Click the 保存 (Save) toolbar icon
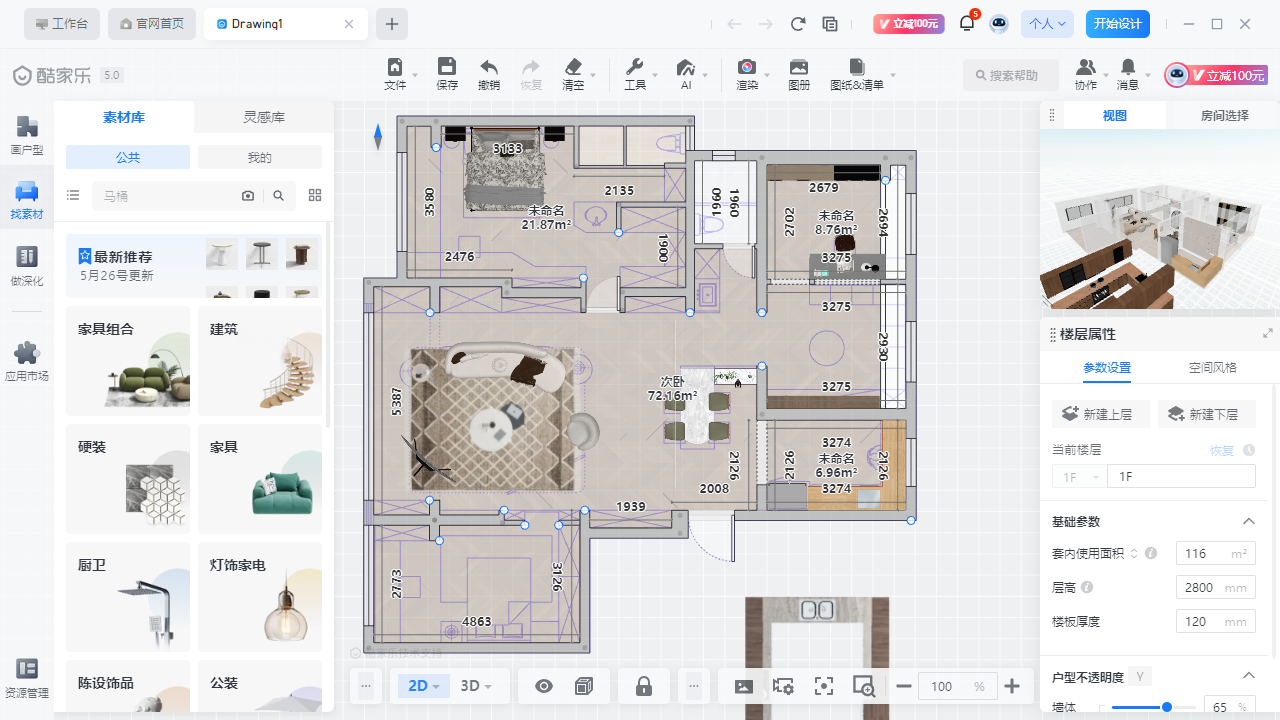 (x=447, y=73)
